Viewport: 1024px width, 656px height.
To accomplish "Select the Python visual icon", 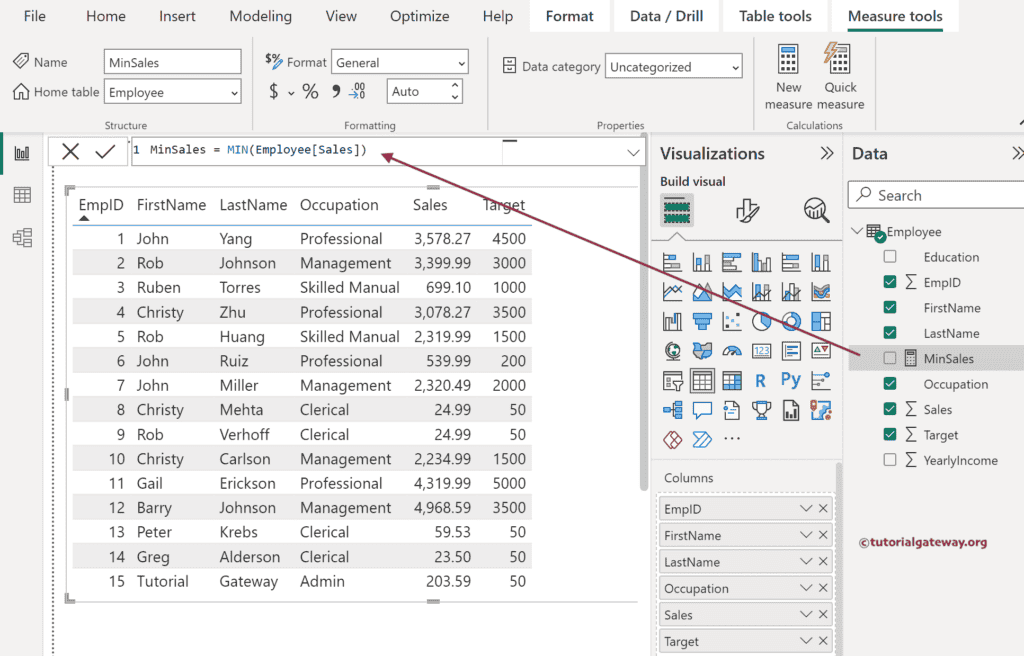I will click(790, 380).
